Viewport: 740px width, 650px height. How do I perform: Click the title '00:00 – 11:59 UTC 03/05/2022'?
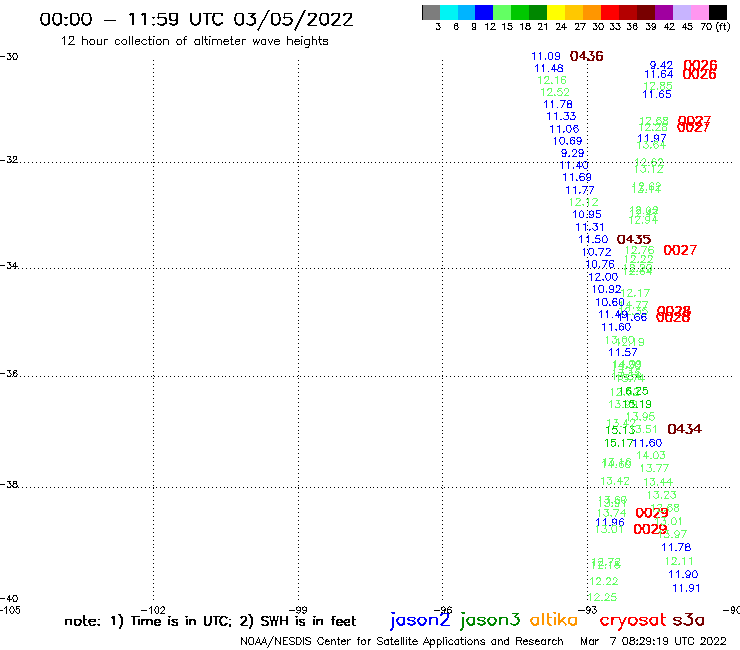point(196,19)
